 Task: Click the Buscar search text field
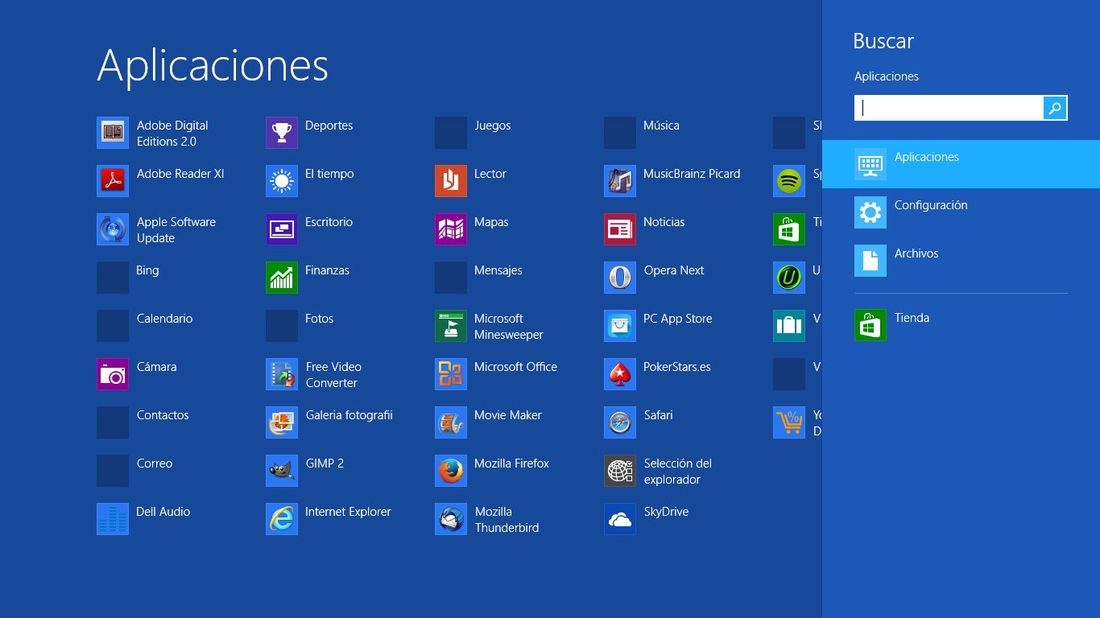tap(948, 108)
